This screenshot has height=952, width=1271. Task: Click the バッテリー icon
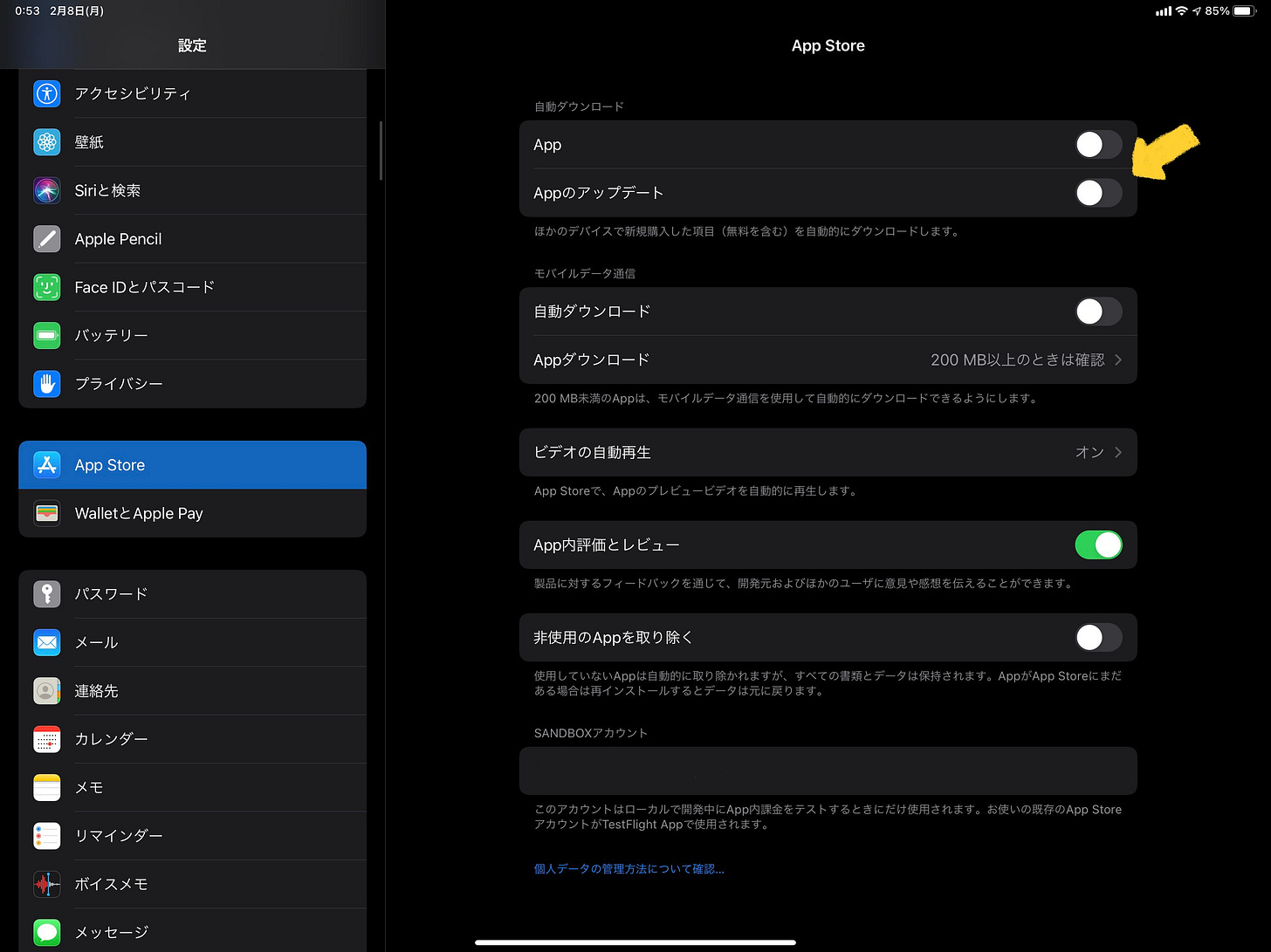tap(46, 335)
